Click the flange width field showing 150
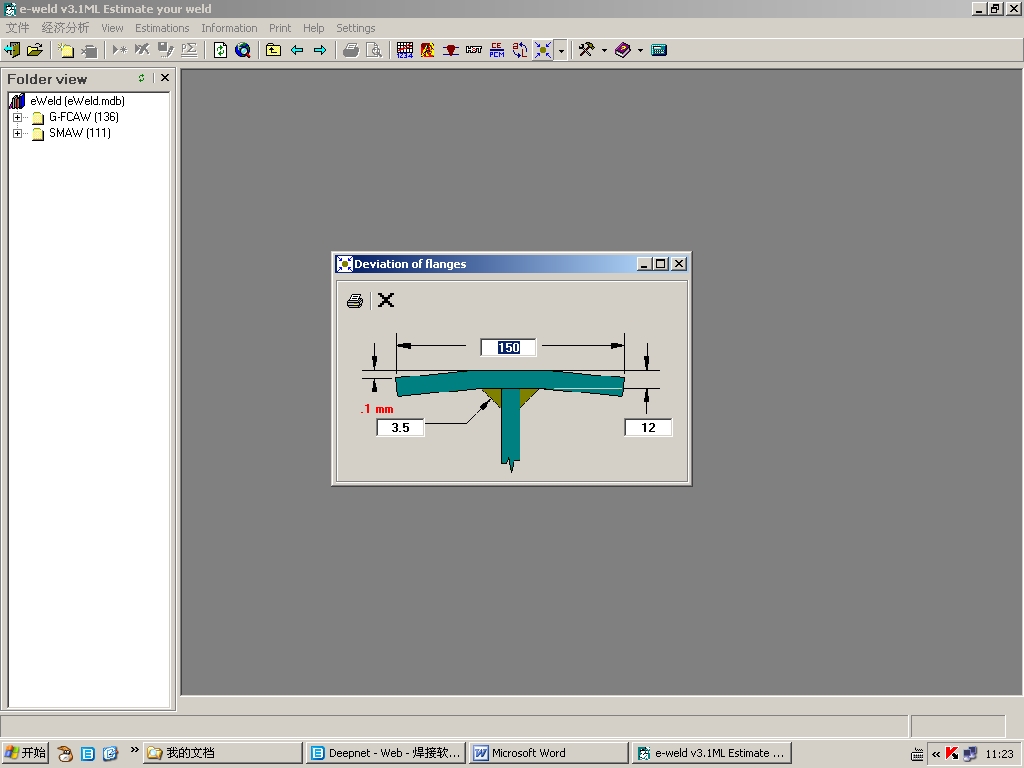This screenshot has width=1024, height=768. point(508,347)
